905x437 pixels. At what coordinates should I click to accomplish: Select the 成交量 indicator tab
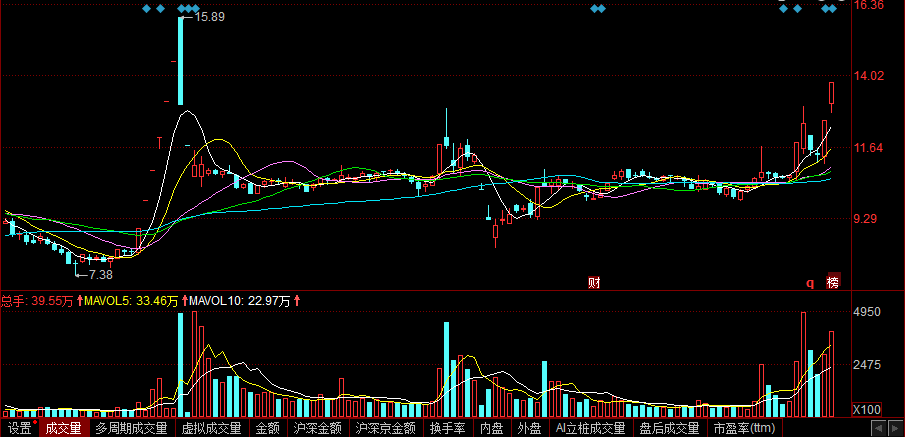coord(63,428)
